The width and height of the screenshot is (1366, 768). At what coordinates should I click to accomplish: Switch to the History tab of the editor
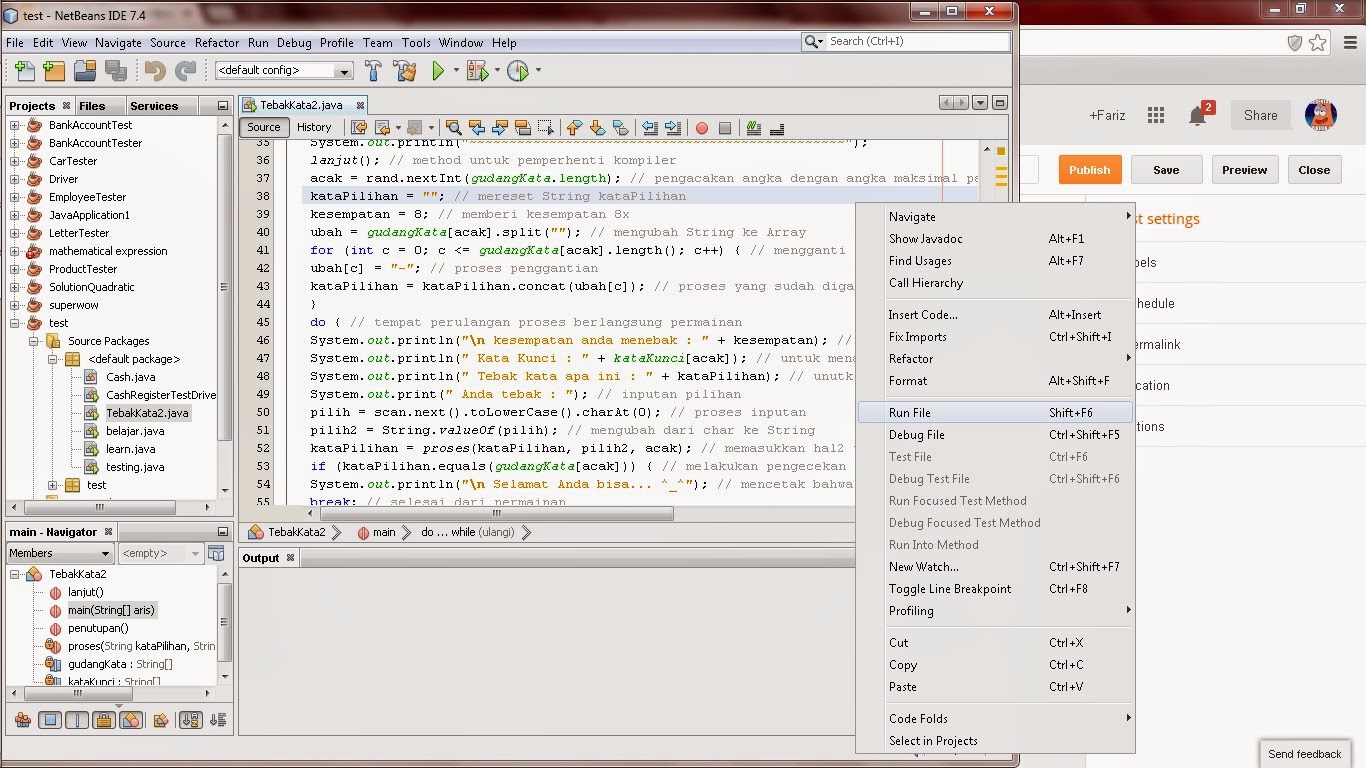point(314,127)
